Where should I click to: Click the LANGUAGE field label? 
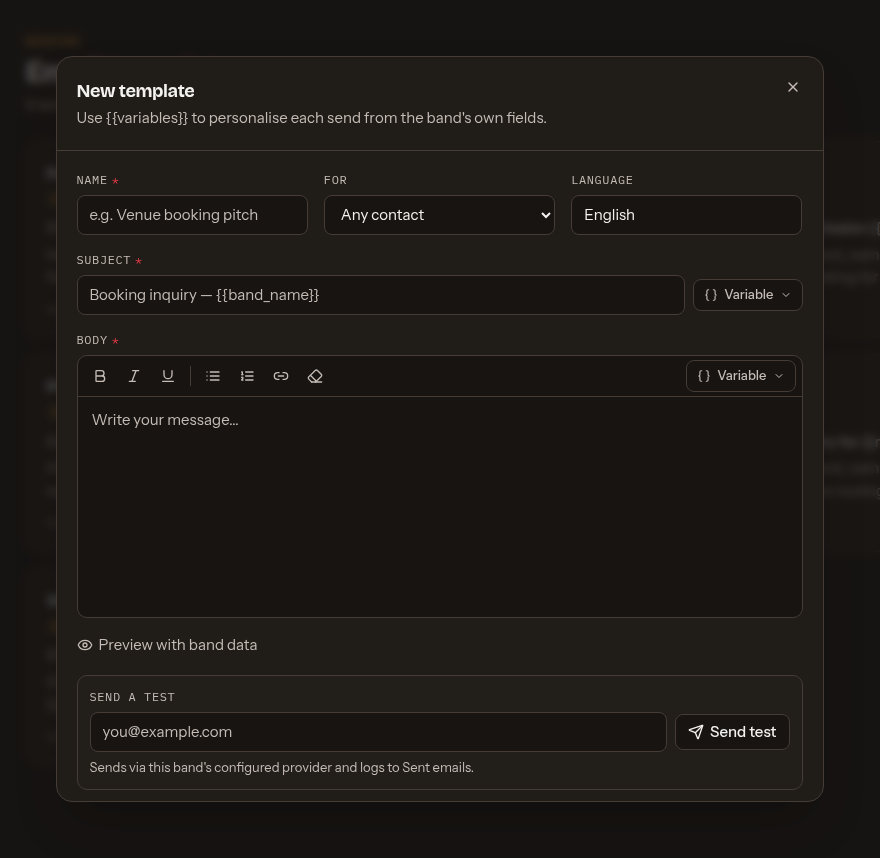[602, 180]
